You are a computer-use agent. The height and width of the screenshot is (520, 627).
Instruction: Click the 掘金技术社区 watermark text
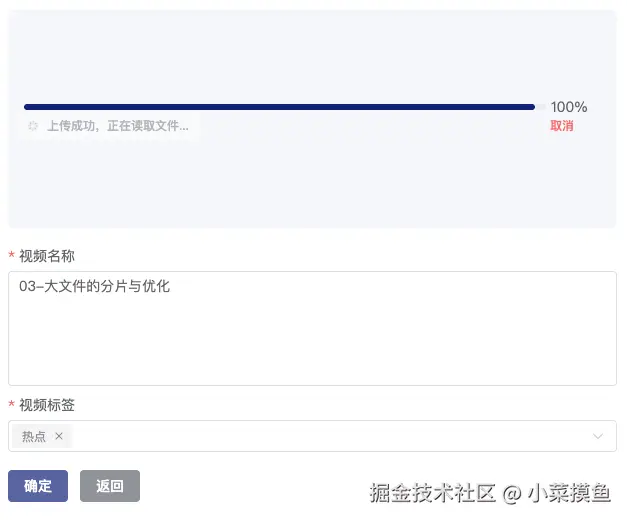[x=432, y=492]
